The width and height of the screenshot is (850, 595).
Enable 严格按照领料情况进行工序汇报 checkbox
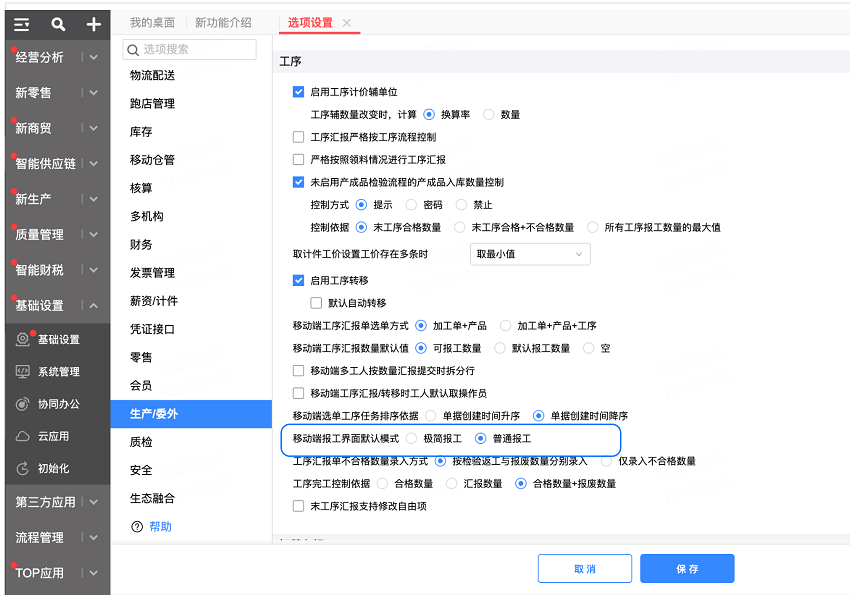pyautogui.click(x=298, y=160)
